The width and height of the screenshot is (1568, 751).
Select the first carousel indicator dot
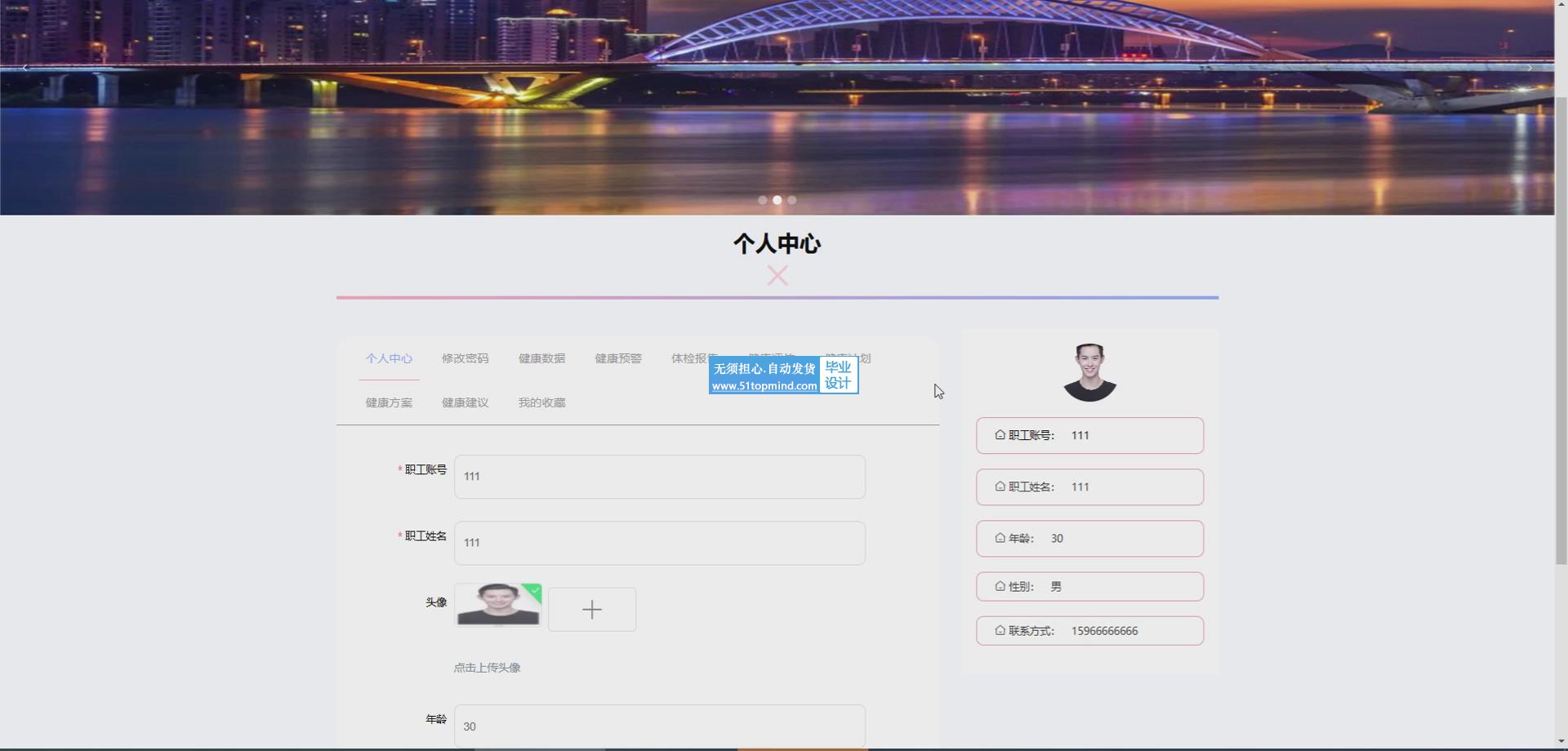point(762,200)
